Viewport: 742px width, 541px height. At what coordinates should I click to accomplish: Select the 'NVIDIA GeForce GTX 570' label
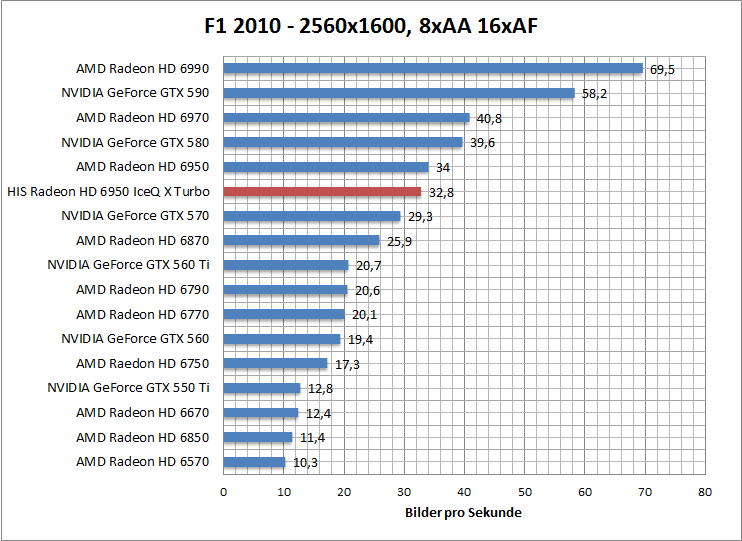(x=135, y=216)
